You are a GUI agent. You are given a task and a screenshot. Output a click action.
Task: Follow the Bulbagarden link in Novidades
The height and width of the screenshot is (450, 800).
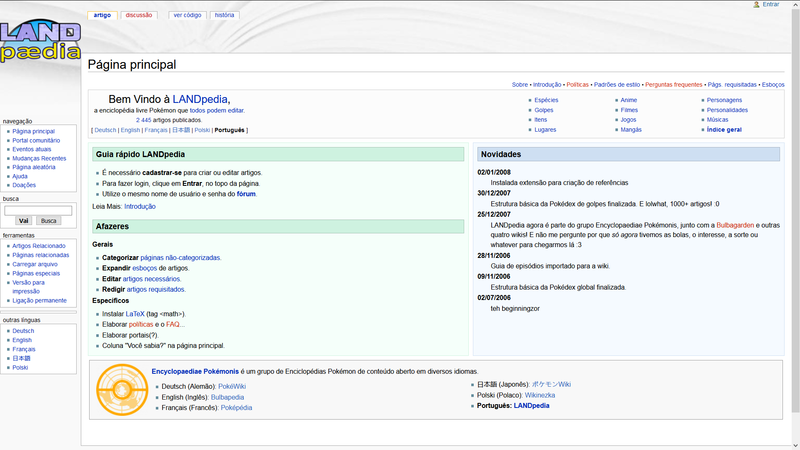(735, 225)
